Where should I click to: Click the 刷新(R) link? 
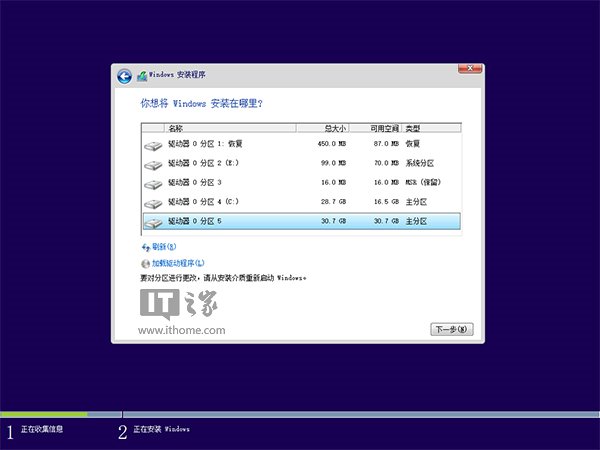pos(163,246)
